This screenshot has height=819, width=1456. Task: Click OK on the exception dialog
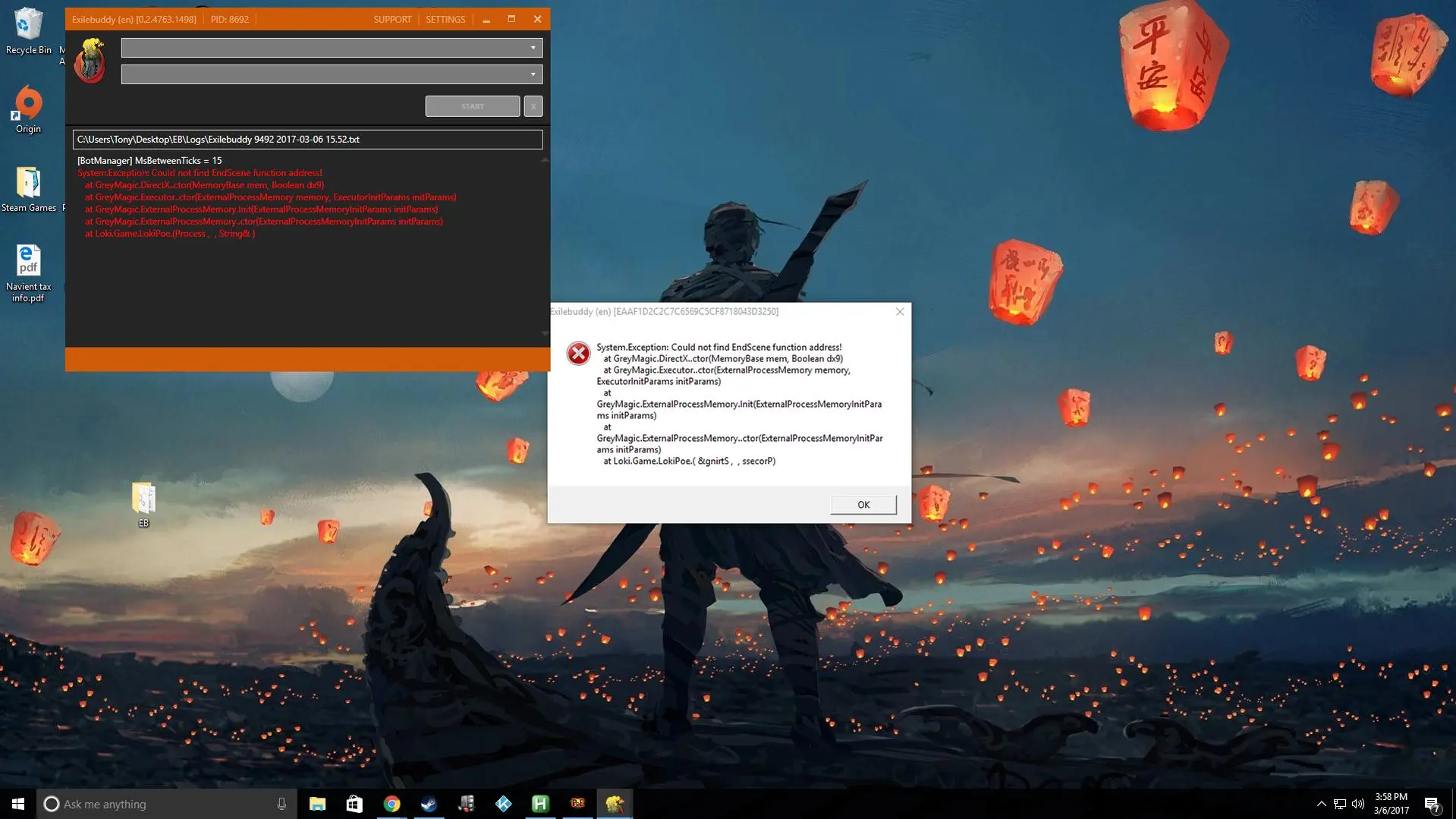point(863,505)
